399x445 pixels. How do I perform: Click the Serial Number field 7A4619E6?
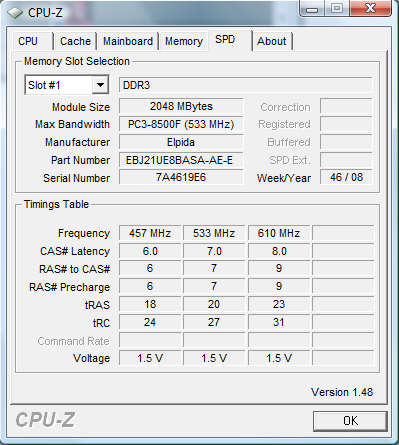pyautogui.click(x=181, y=177)
